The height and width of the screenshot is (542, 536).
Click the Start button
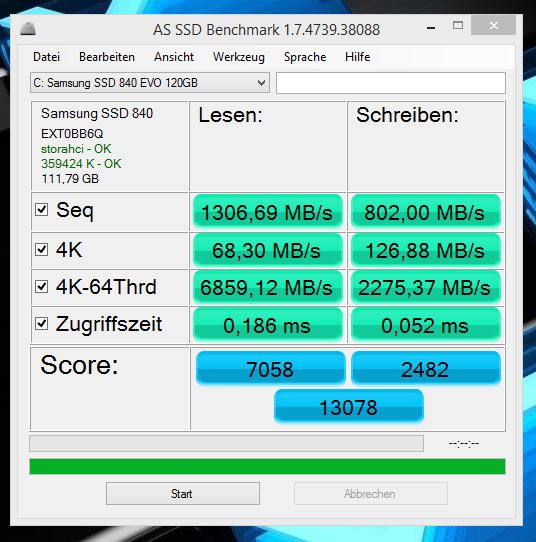point(183,494)
